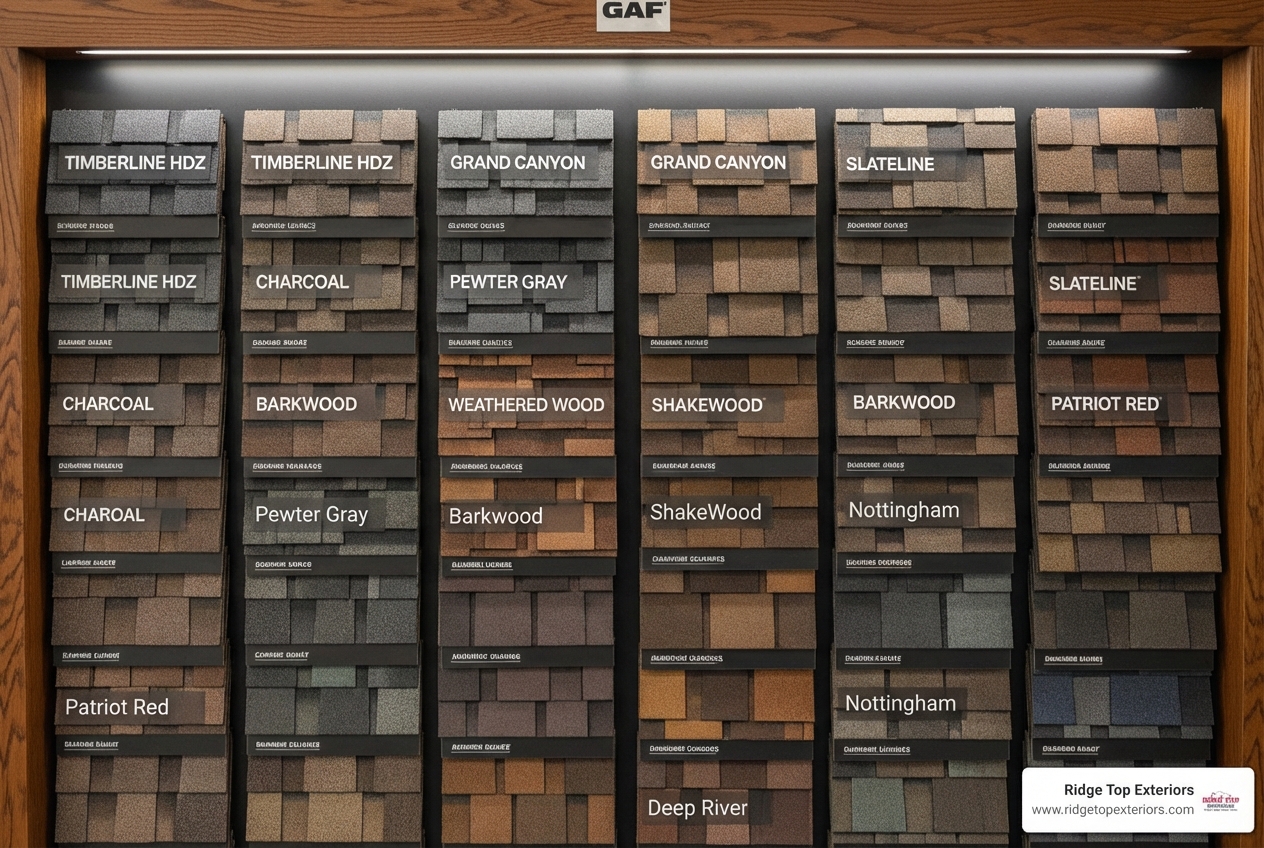
Task: Select the Weathered Wood shingle sample
Action: tap(527, 405)
